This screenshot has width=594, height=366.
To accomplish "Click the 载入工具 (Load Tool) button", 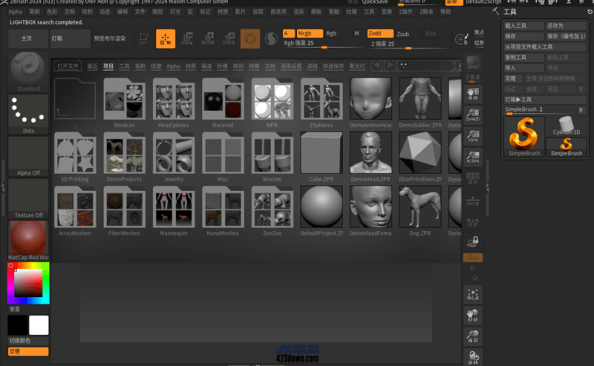I will (x=524, y=26).
